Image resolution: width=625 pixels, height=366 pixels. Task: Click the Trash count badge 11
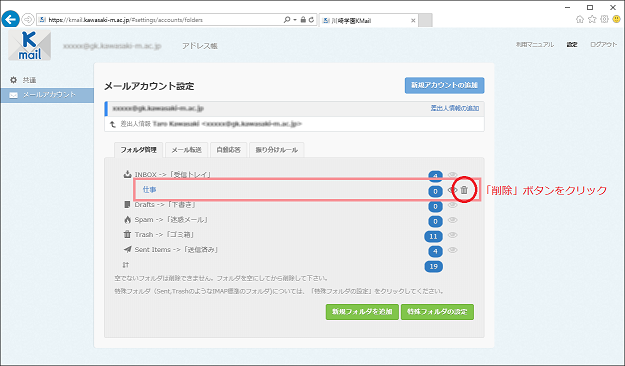(x=434, y=236)
